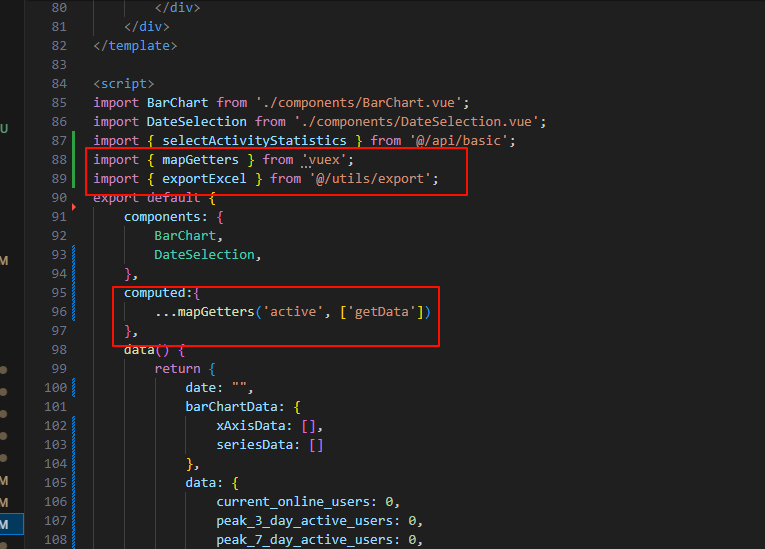Click the return keyword on line 99
The height and width of the screenshot is (549, 765).
pos(177,369)
